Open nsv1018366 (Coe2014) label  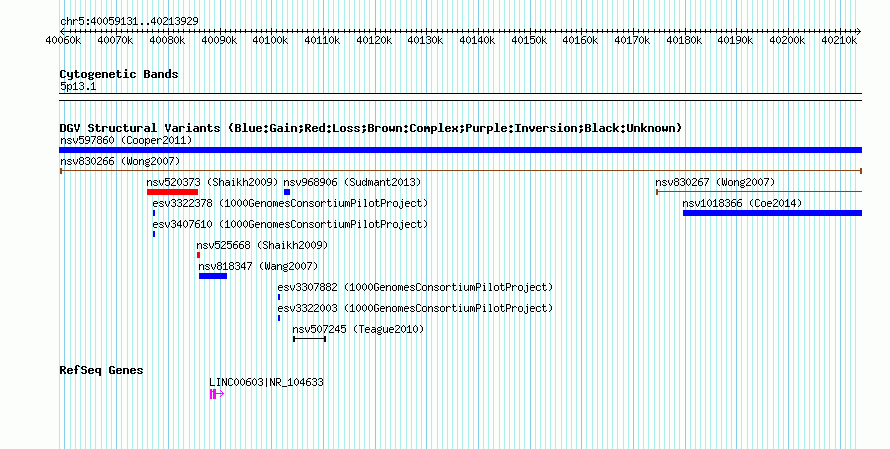point(742,203)
